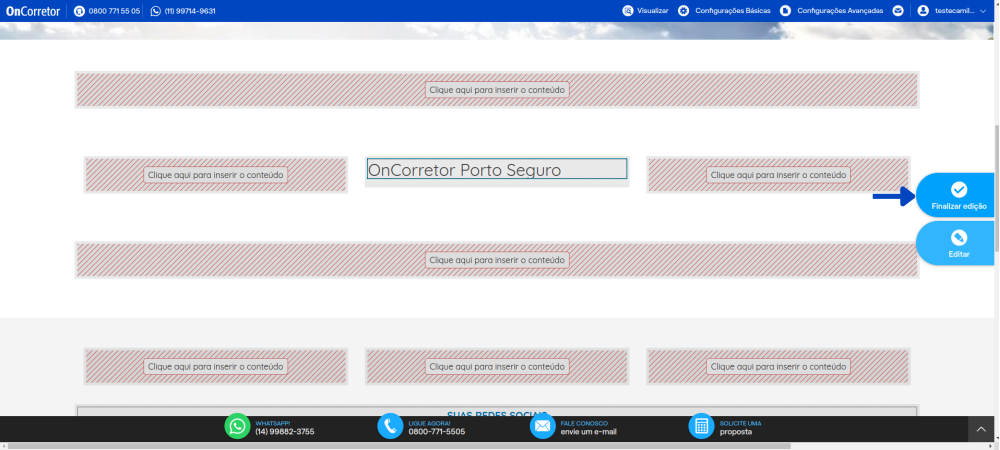The width and height of the screenshot is (1000, 450).
Task: Click the headset phone icon in the header
Action: [x=79, y=11]
